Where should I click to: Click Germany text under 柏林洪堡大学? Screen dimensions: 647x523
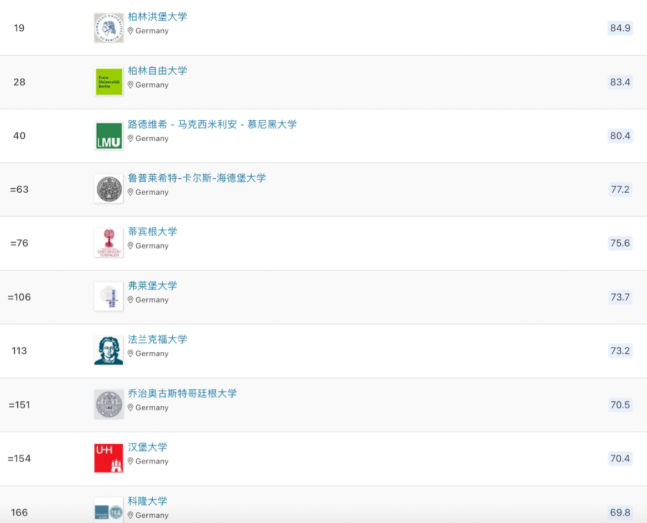point(152,31)
